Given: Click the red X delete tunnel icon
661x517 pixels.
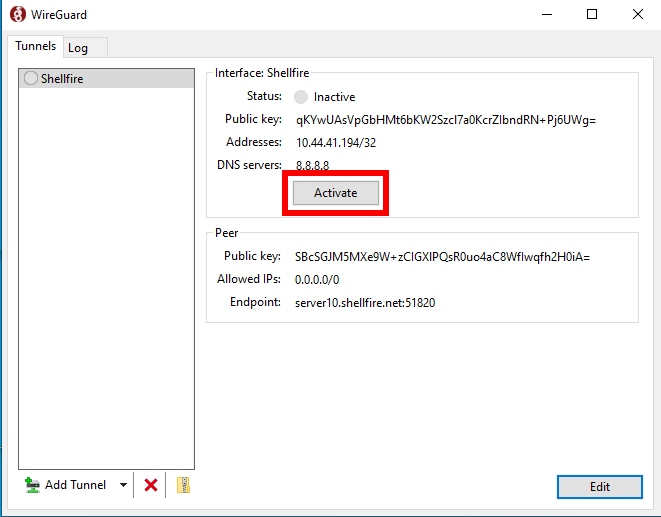Looking at the screenshot, I should click(x=150, y=485).
